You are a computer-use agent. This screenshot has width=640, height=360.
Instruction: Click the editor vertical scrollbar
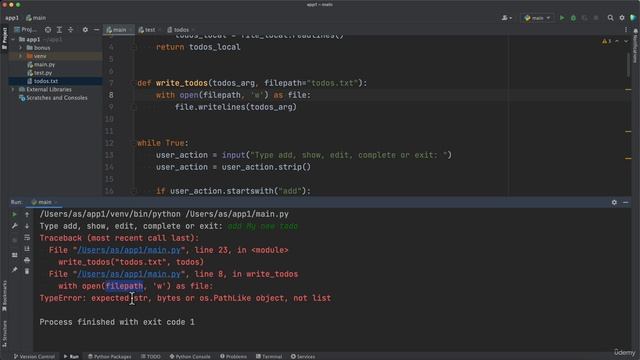[x=629, y=65]
